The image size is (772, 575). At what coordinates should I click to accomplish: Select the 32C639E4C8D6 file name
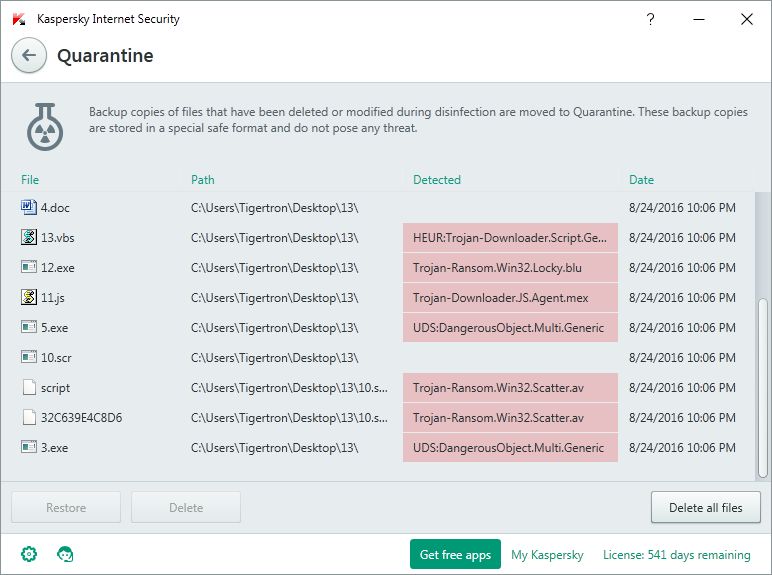click(x=81, y=418)
